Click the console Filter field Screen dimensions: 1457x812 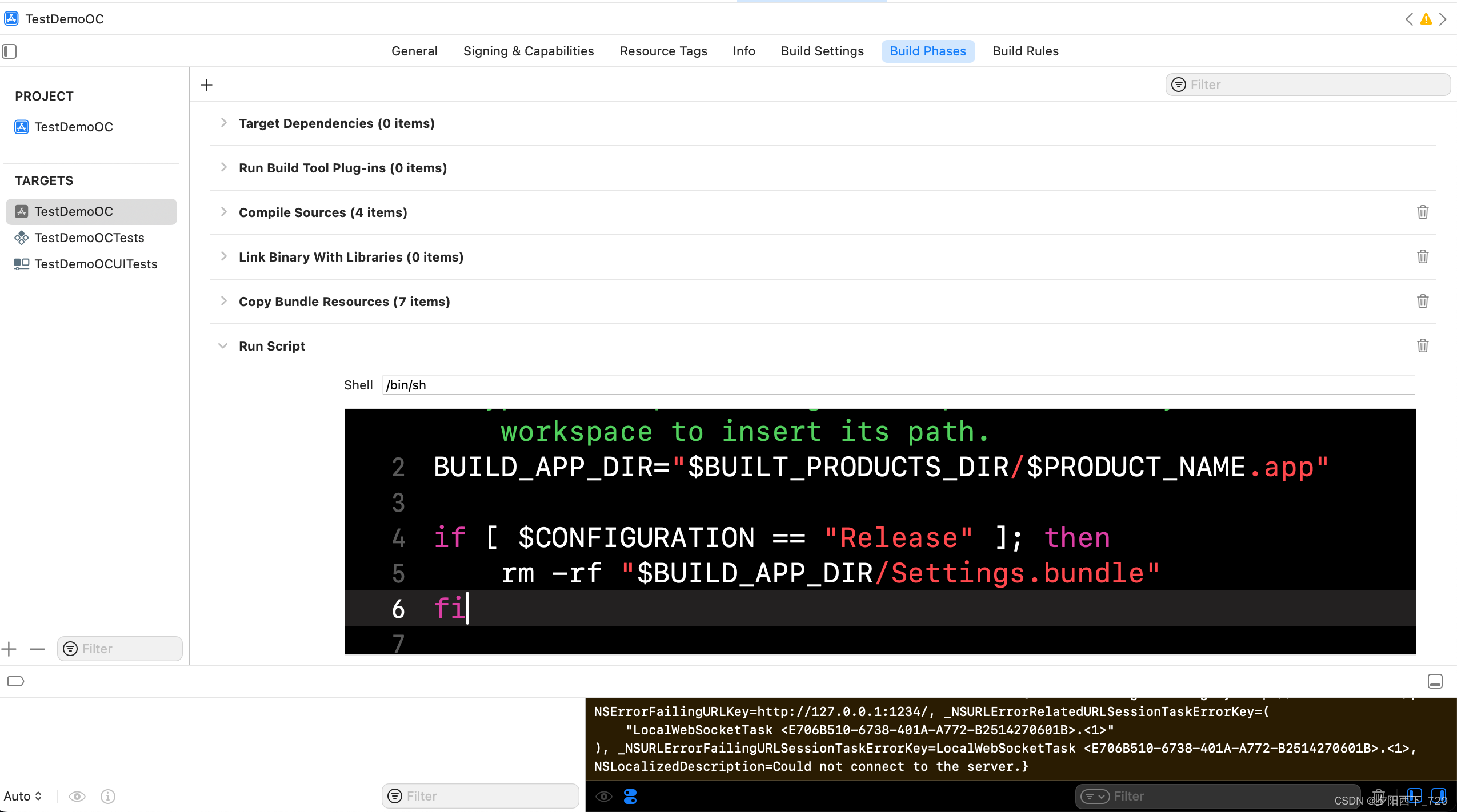pos(1217,796)
